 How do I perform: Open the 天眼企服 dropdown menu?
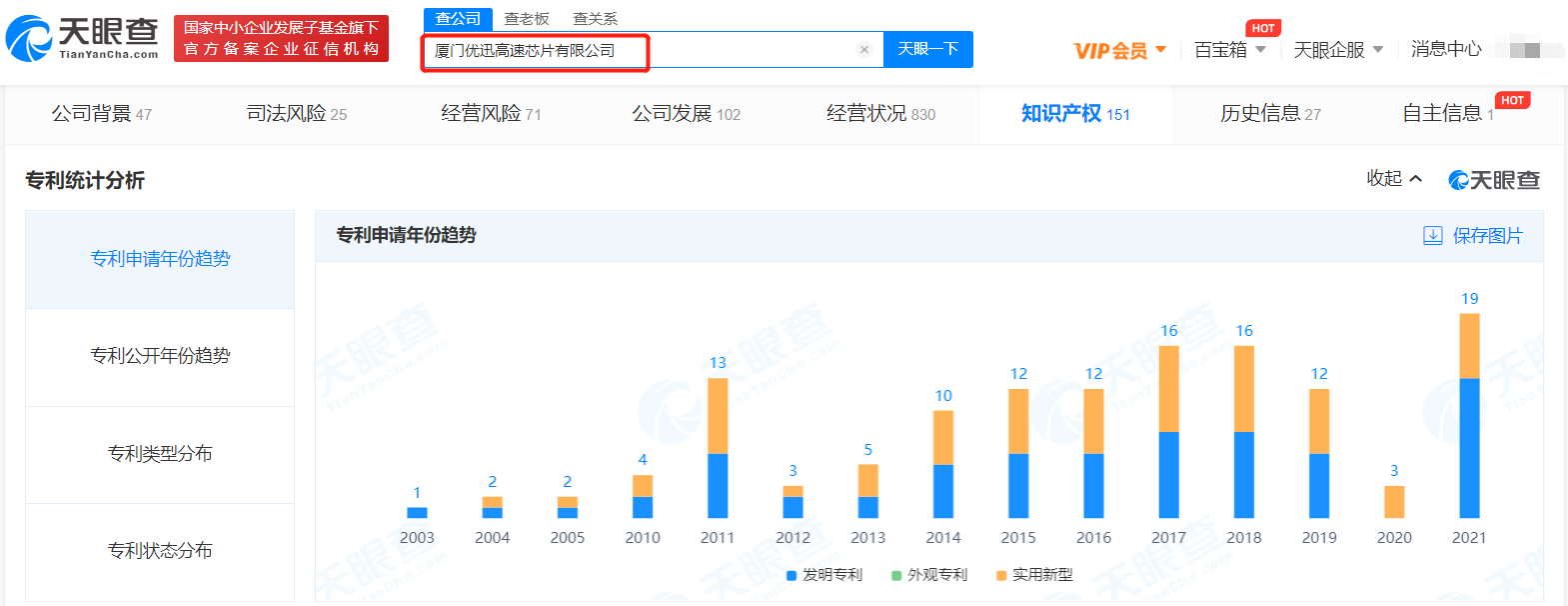[x=1338, y=50]
